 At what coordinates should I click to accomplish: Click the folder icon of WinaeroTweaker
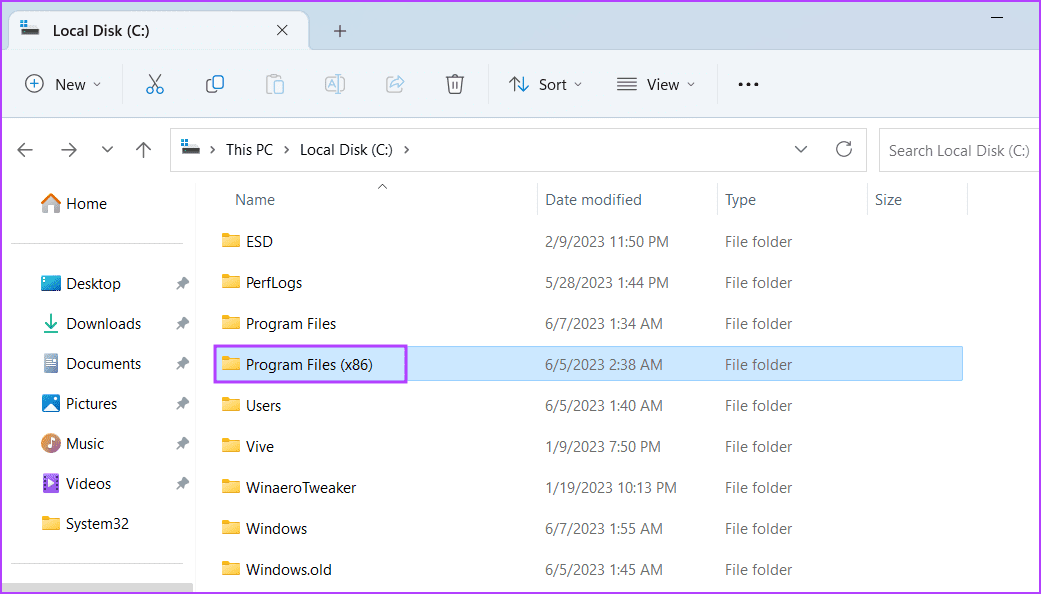click(x=230, y=486)
